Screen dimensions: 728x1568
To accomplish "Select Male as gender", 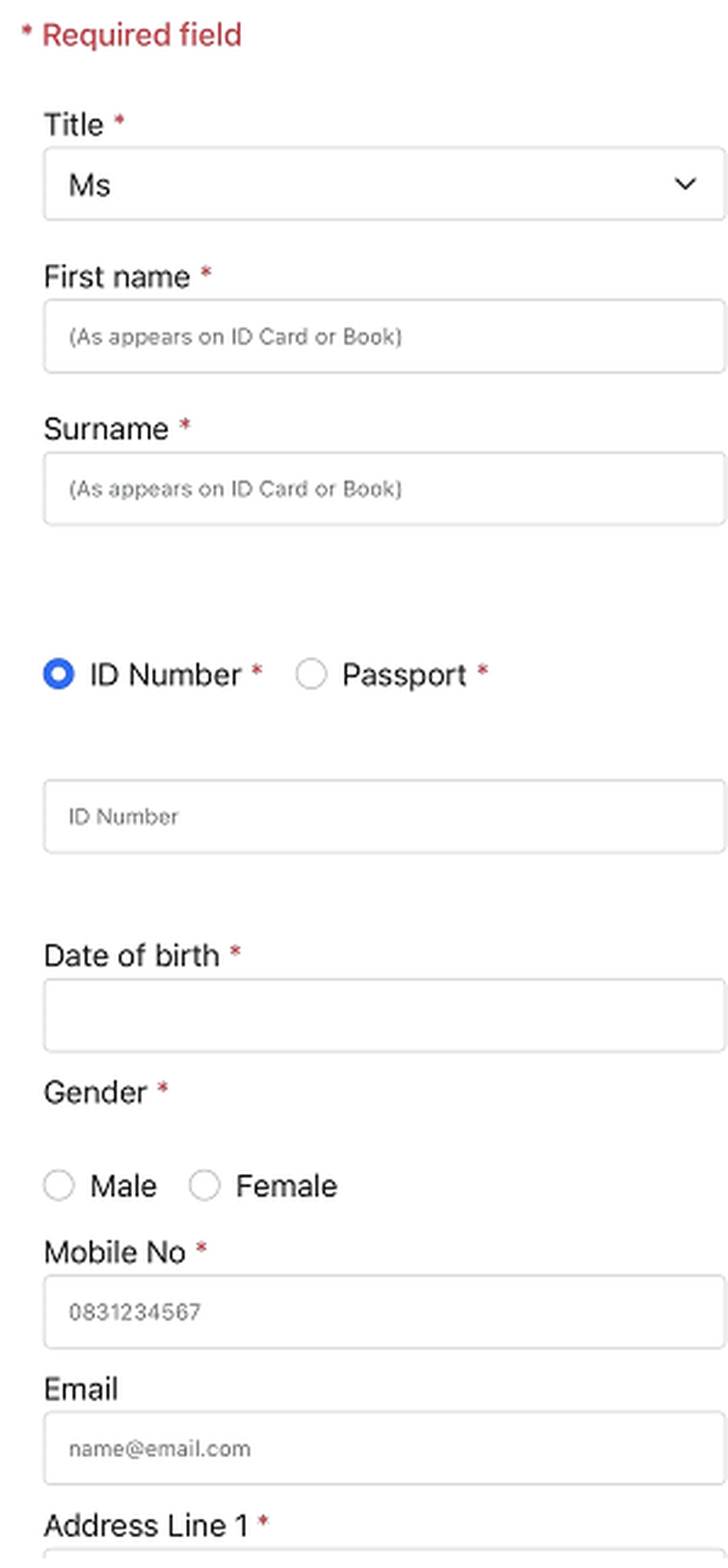I will (x=59, y=1186).
